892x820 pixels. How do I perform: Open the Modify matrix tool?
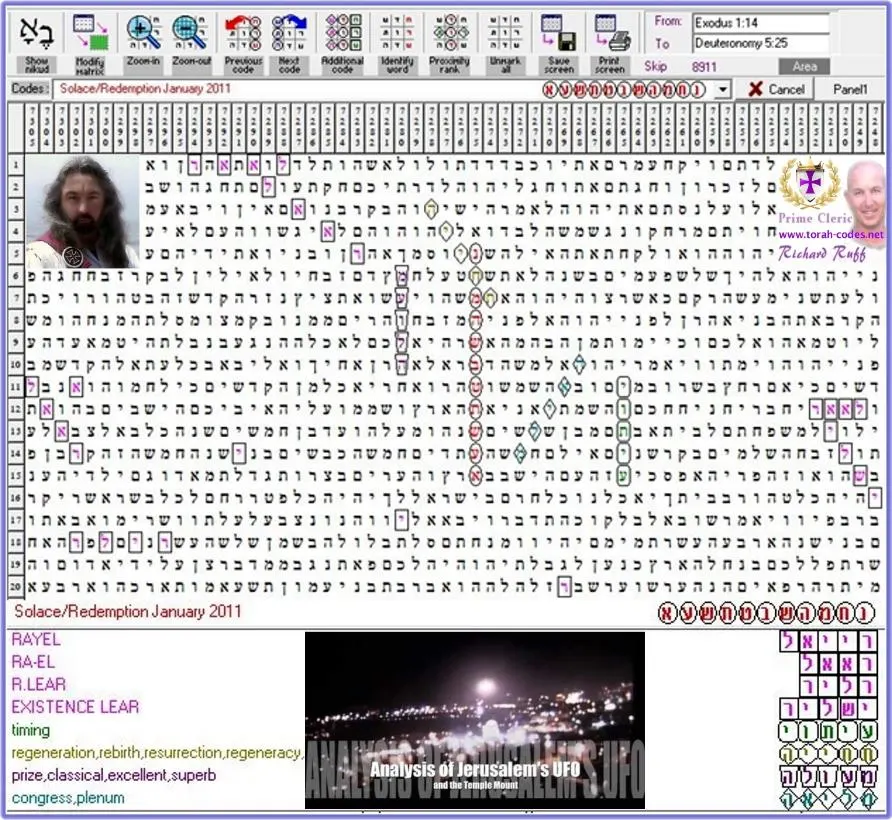[x=91, y=32]
